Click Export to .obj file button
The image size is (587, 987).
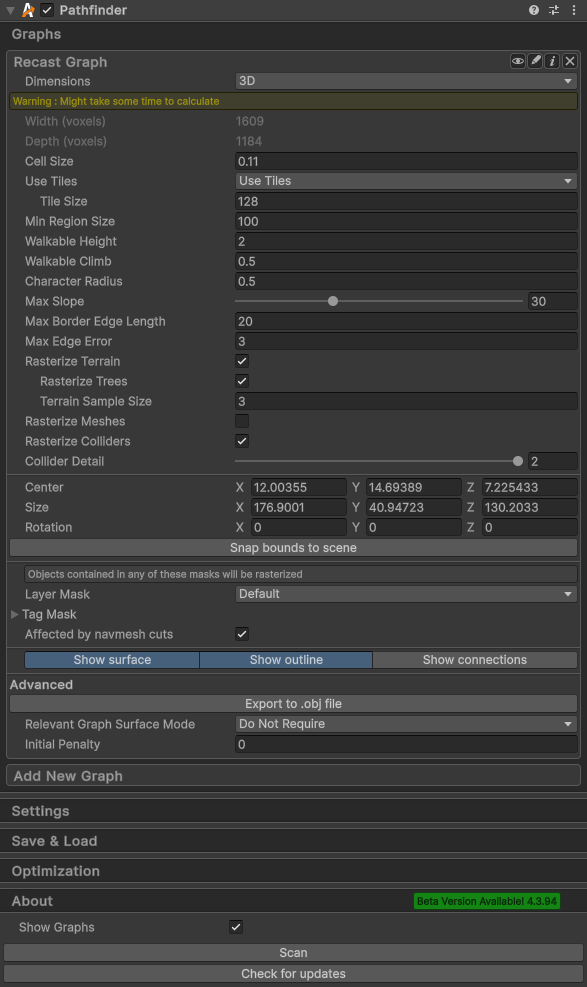pos(293,704)
